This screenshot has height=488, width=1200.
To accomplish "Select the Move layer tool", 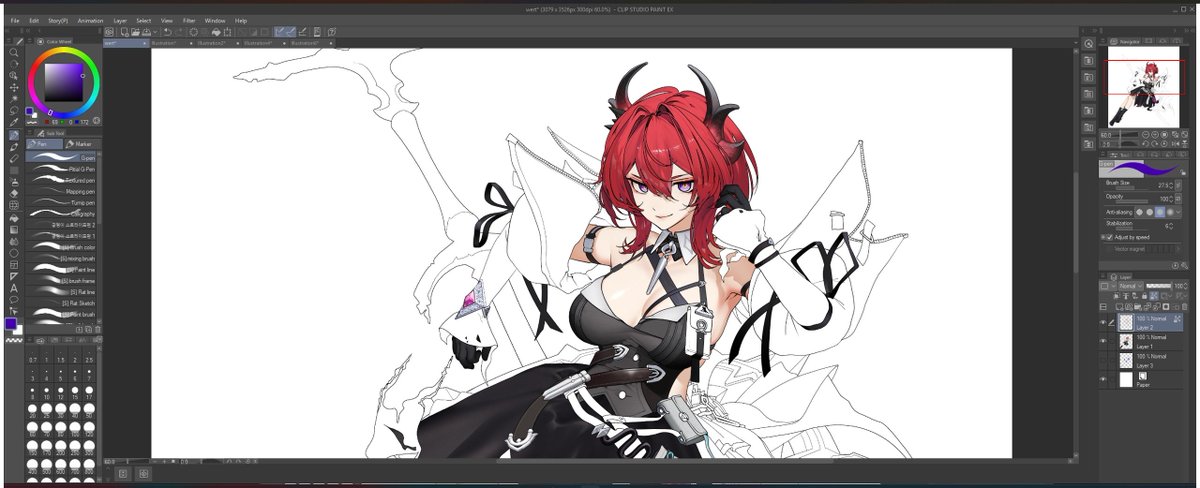I will [14, 87].
